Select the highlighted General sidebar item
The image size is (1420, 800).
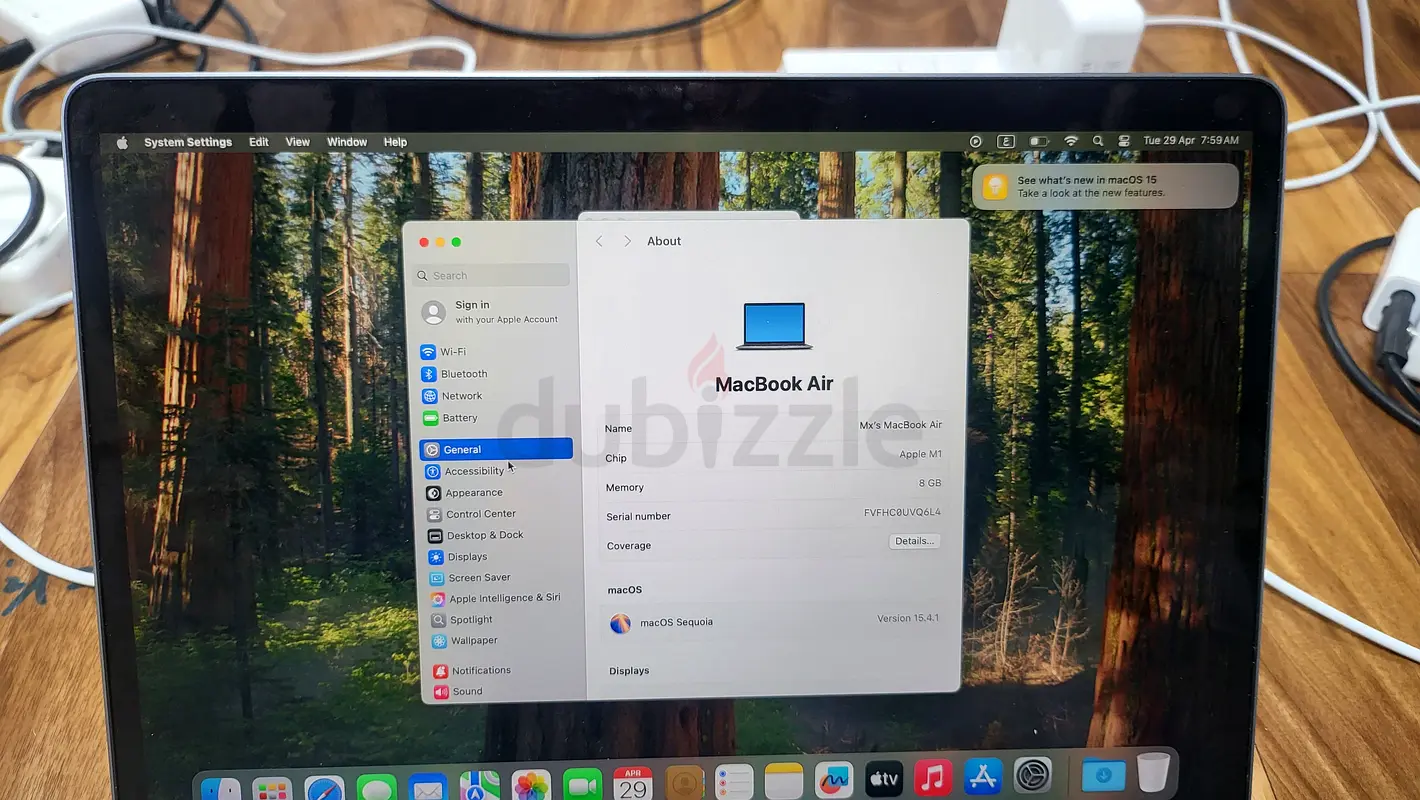496,449
